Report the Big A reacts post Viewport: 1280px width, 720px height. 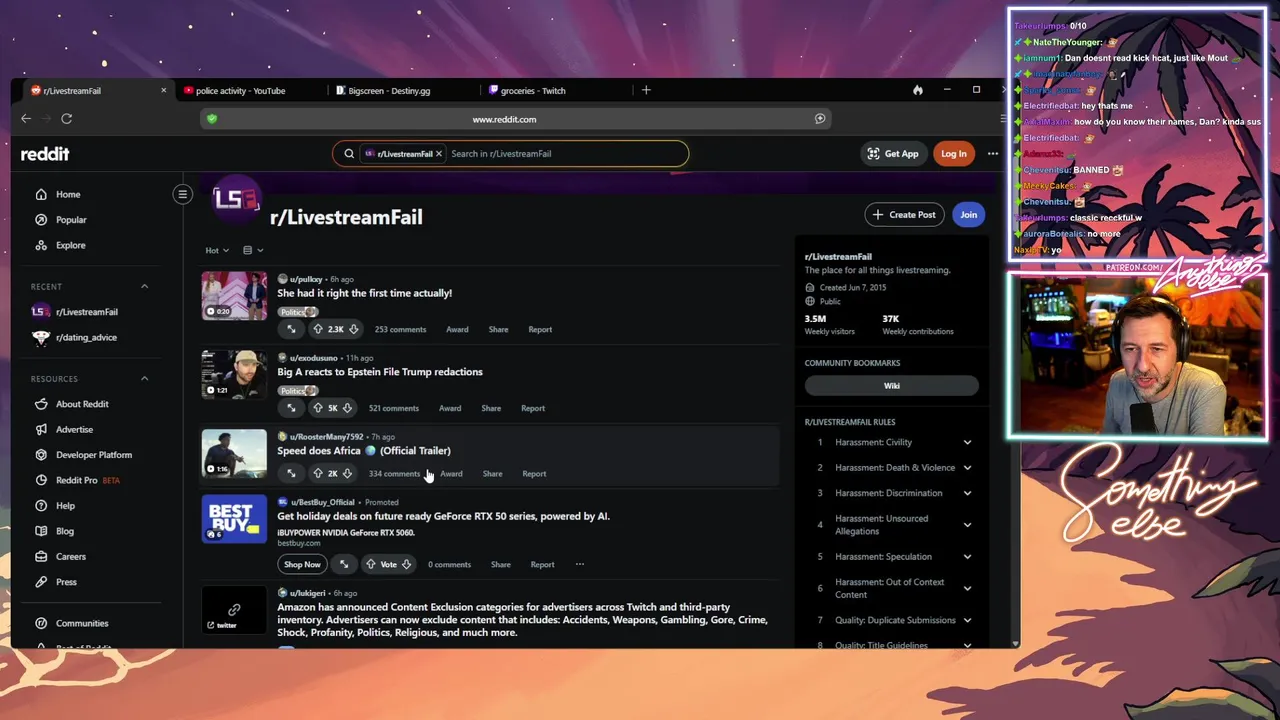[x=533, y=408]
